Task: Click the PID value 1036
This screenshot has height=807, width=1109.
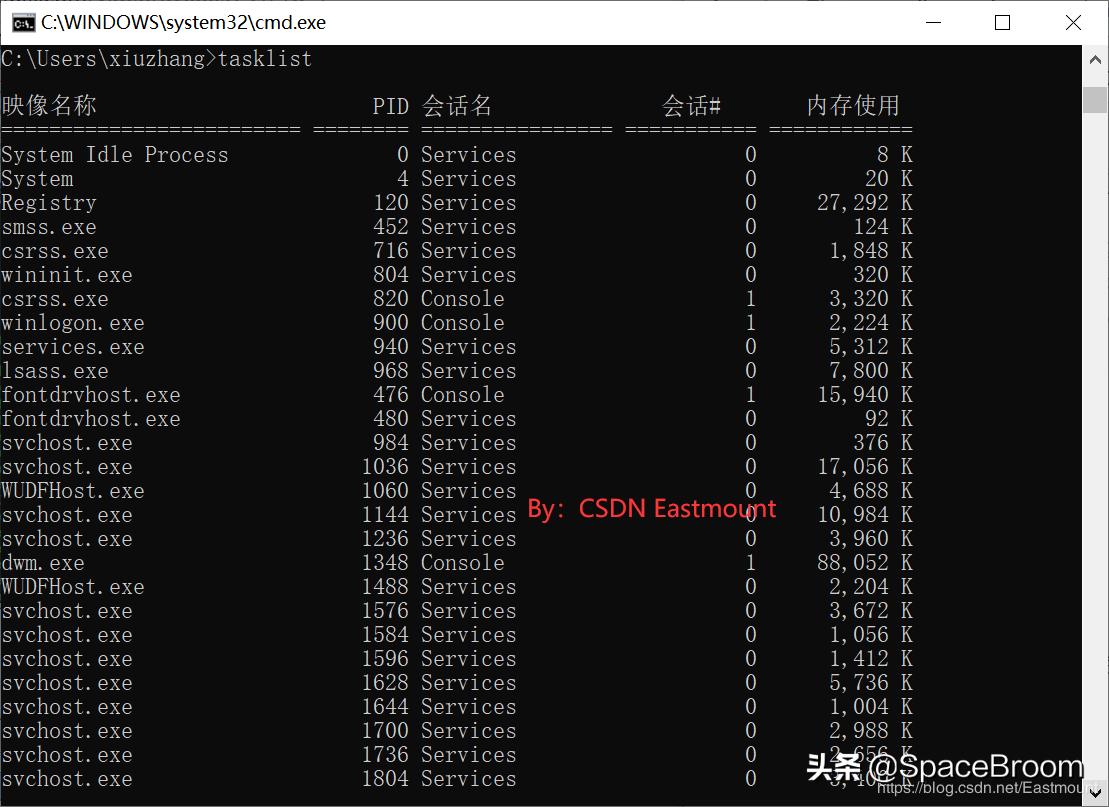Action: point(385,468)
